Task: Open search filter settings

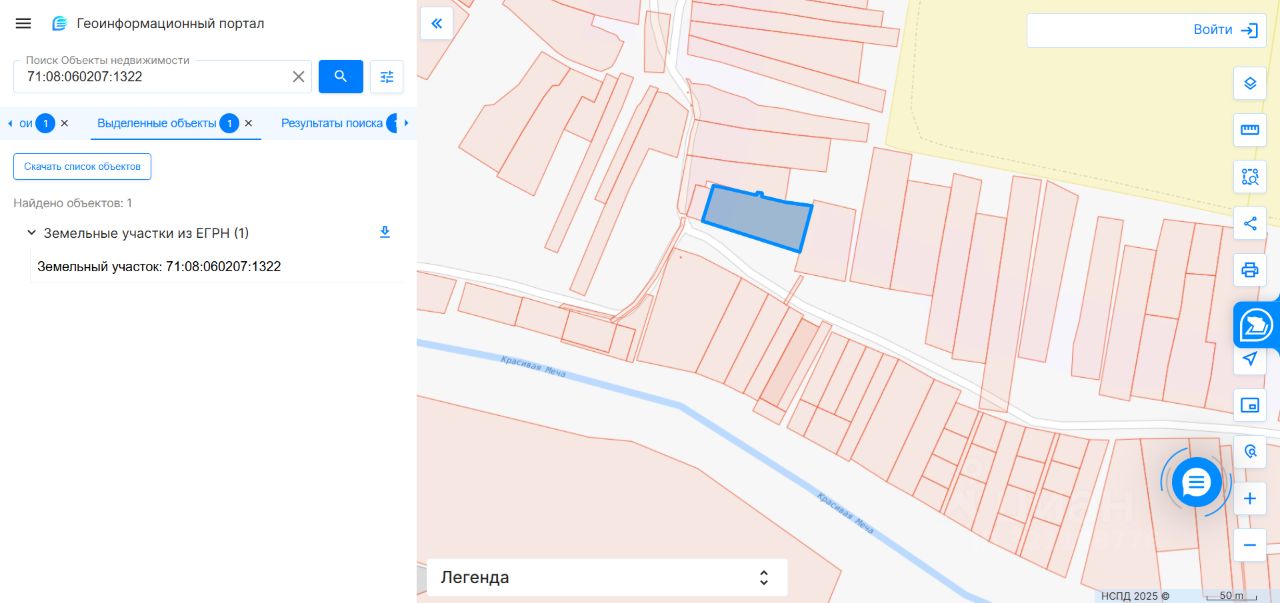Action: point(387,76)
